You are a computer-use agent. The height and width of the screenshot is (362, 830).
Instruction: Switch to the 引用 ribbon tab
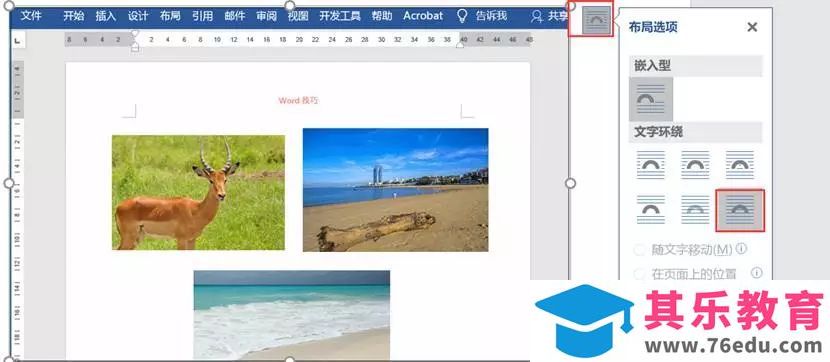(x=202, y=16)
